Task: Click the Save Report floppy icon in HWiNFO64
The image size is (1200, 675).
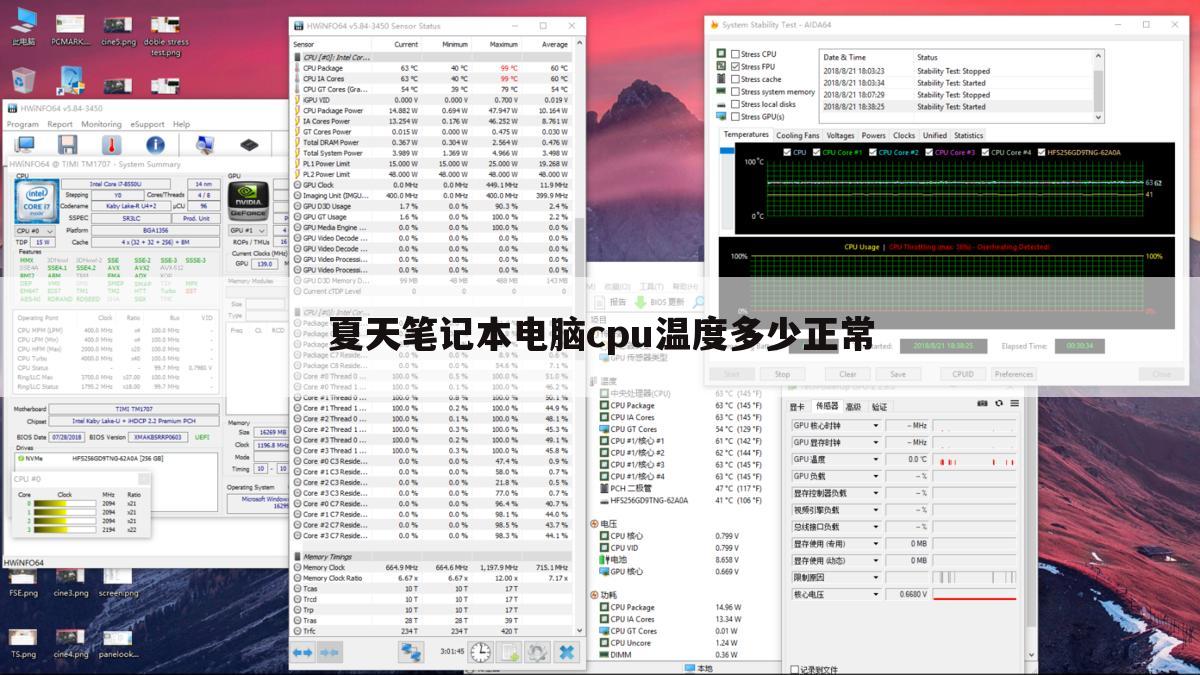Action: [x=70, y=145]
